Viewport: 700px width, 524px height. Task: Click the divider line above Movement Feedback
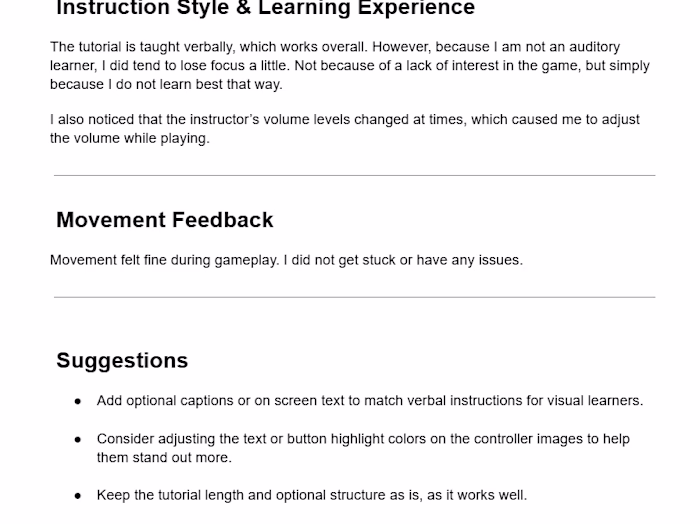(354, 176)
